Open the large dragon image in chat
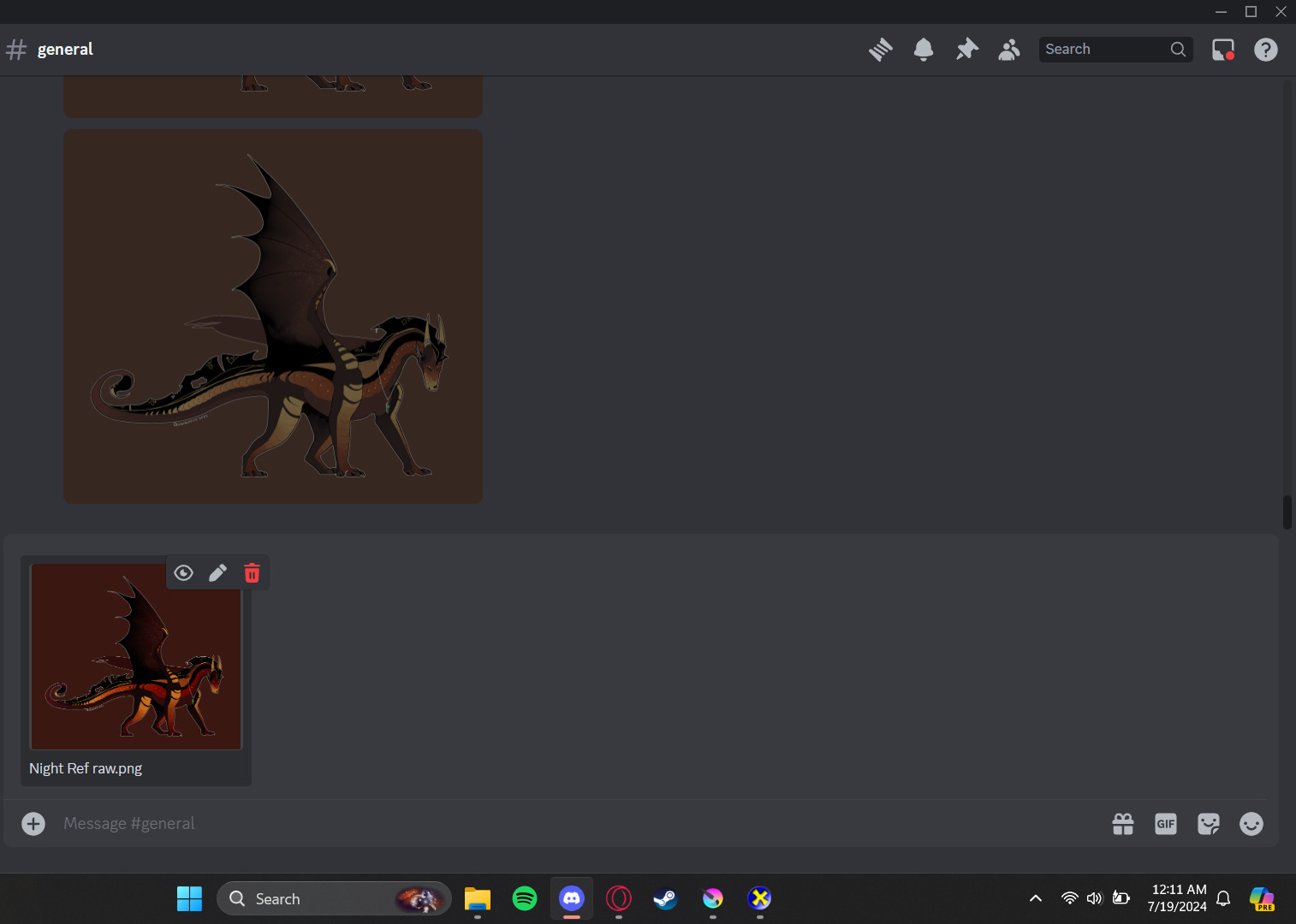This screenshot has width=1296, height=924. tap(273, 317)
